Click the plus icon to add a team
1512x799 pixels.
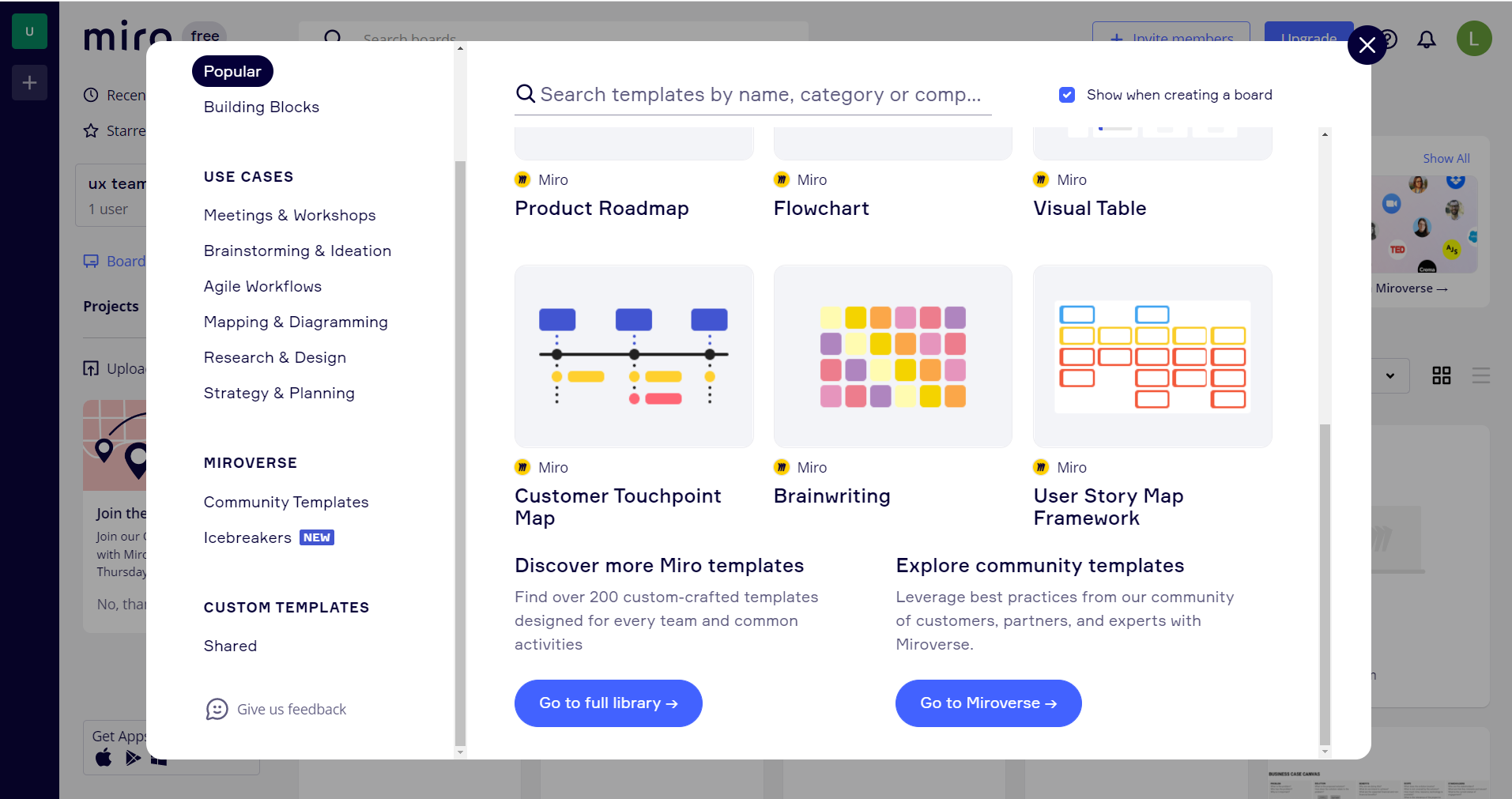(29, 82)
